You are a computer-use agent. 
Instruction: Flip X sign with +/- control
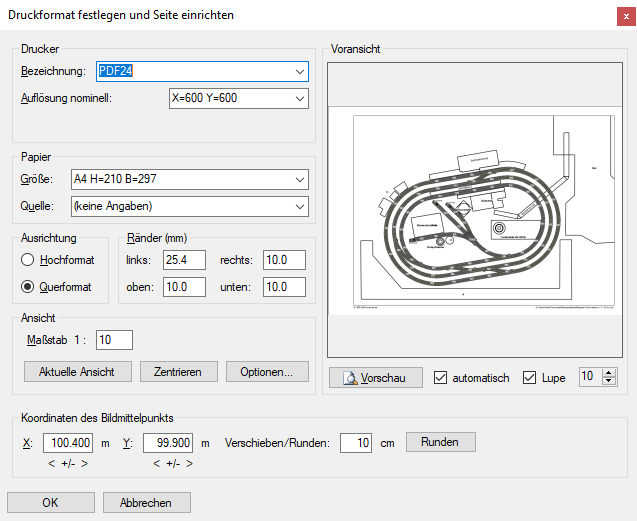tap(68, 463)
